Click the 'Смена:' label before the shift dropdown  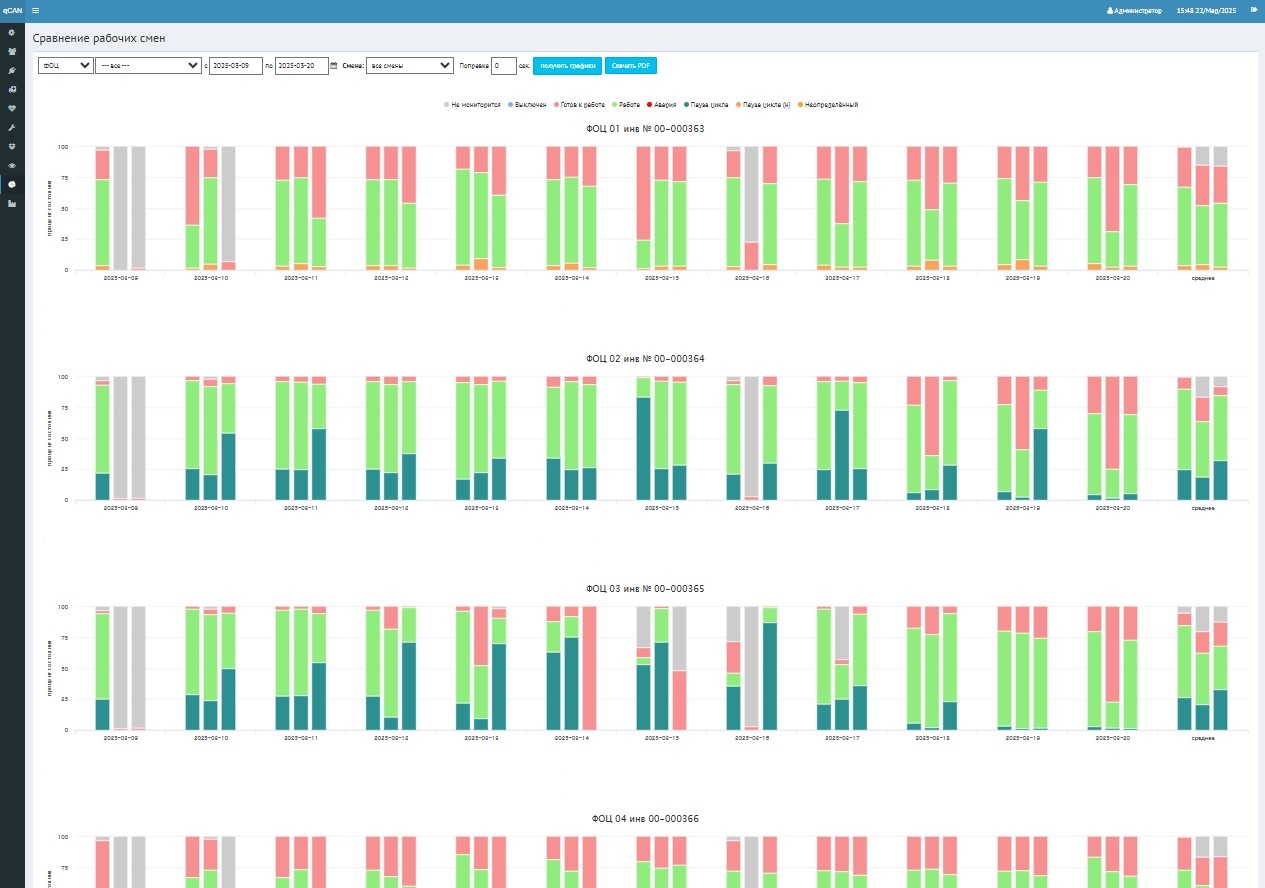pyautogui.click(x=353, y=66)
